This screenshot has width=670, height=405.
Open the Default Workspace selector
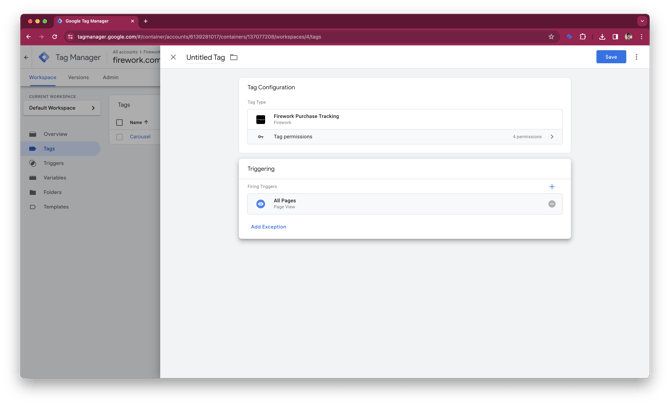63,108
